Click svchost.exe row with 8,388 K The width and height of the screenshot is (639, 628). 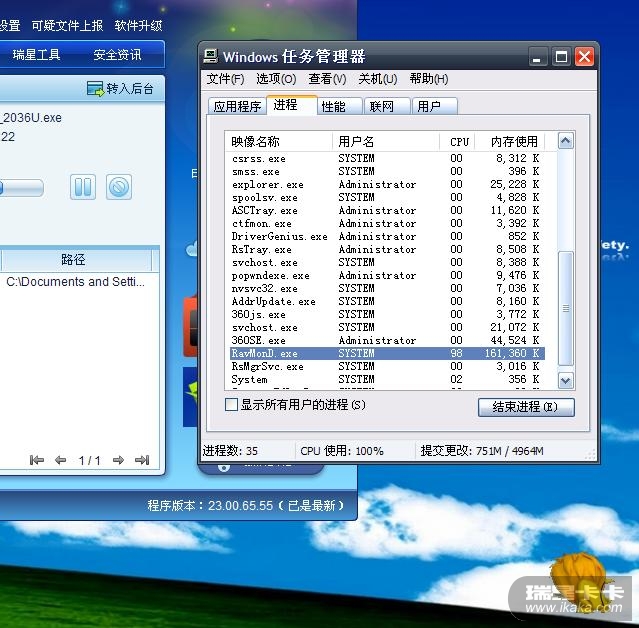tap(385, 262)
